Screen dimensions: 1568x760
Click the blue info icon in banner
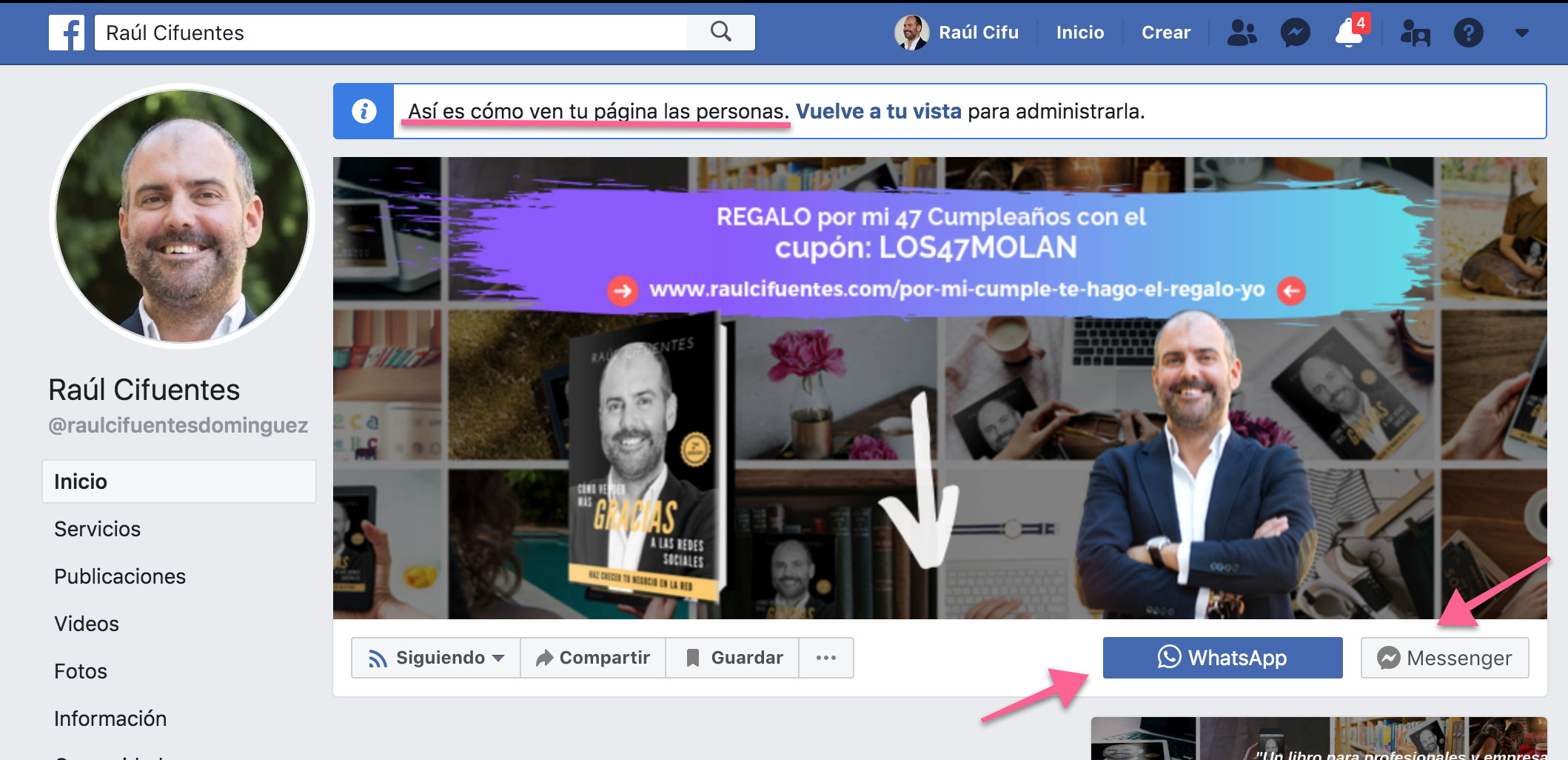[x=363, y=111]
